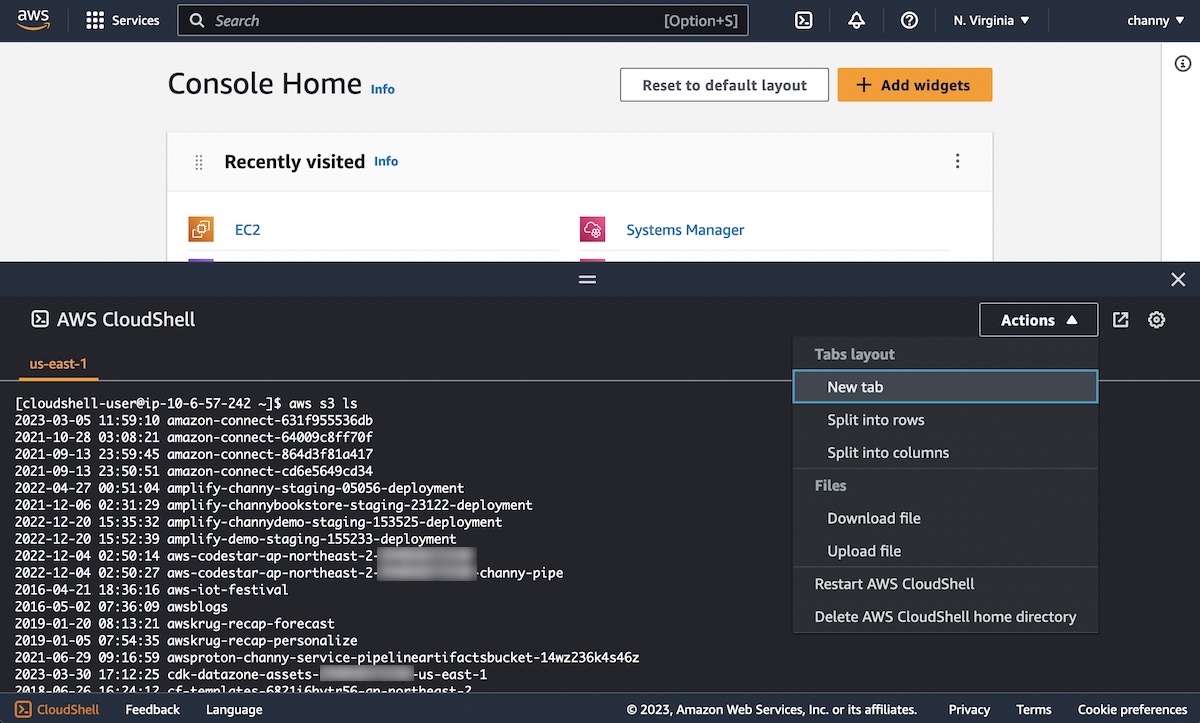Viewport: 1200px width, 723px height.
Task: Choose Download file from the menu
Action: coord(945,518)
